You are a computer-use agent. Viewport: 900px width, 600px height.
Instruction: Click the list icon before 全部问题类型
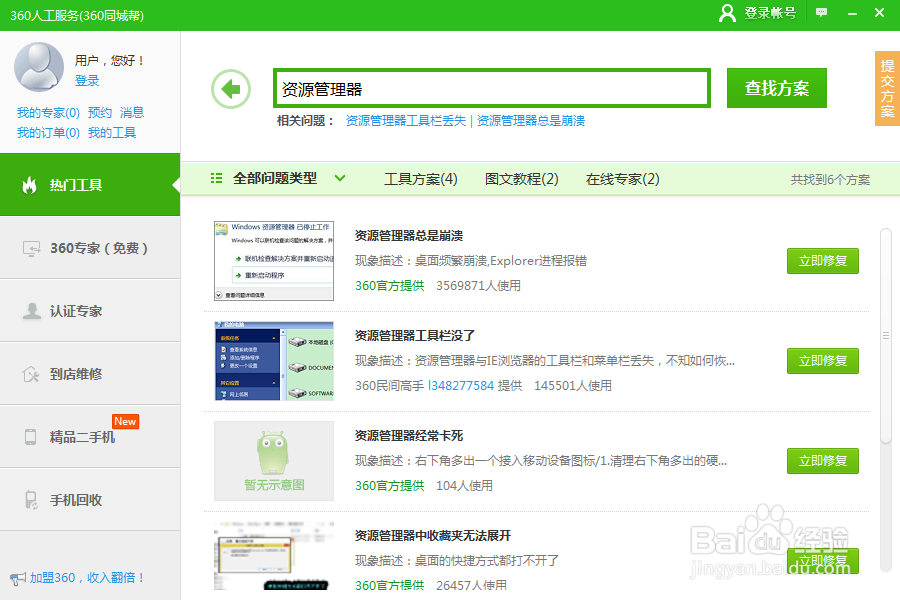216,178
